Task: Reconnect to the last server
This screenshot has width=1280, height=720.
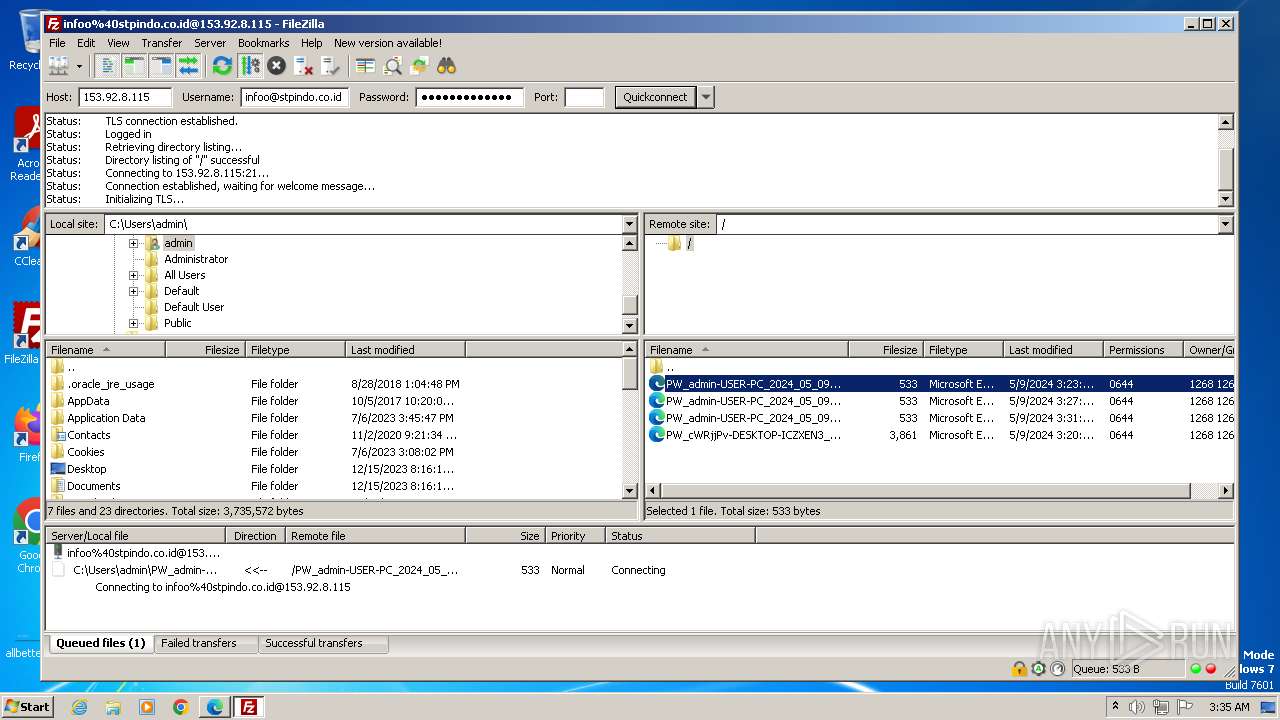Action: (x=331, y=66)
